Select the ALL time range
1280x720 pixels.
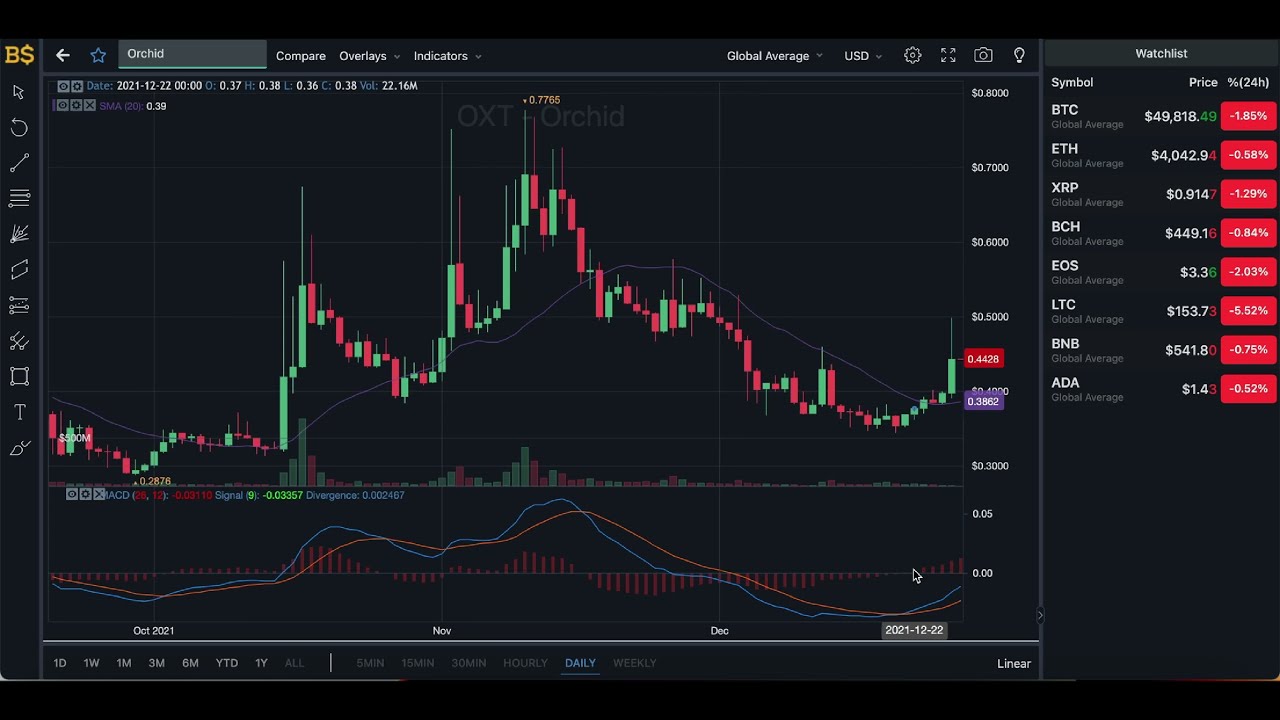294,663
